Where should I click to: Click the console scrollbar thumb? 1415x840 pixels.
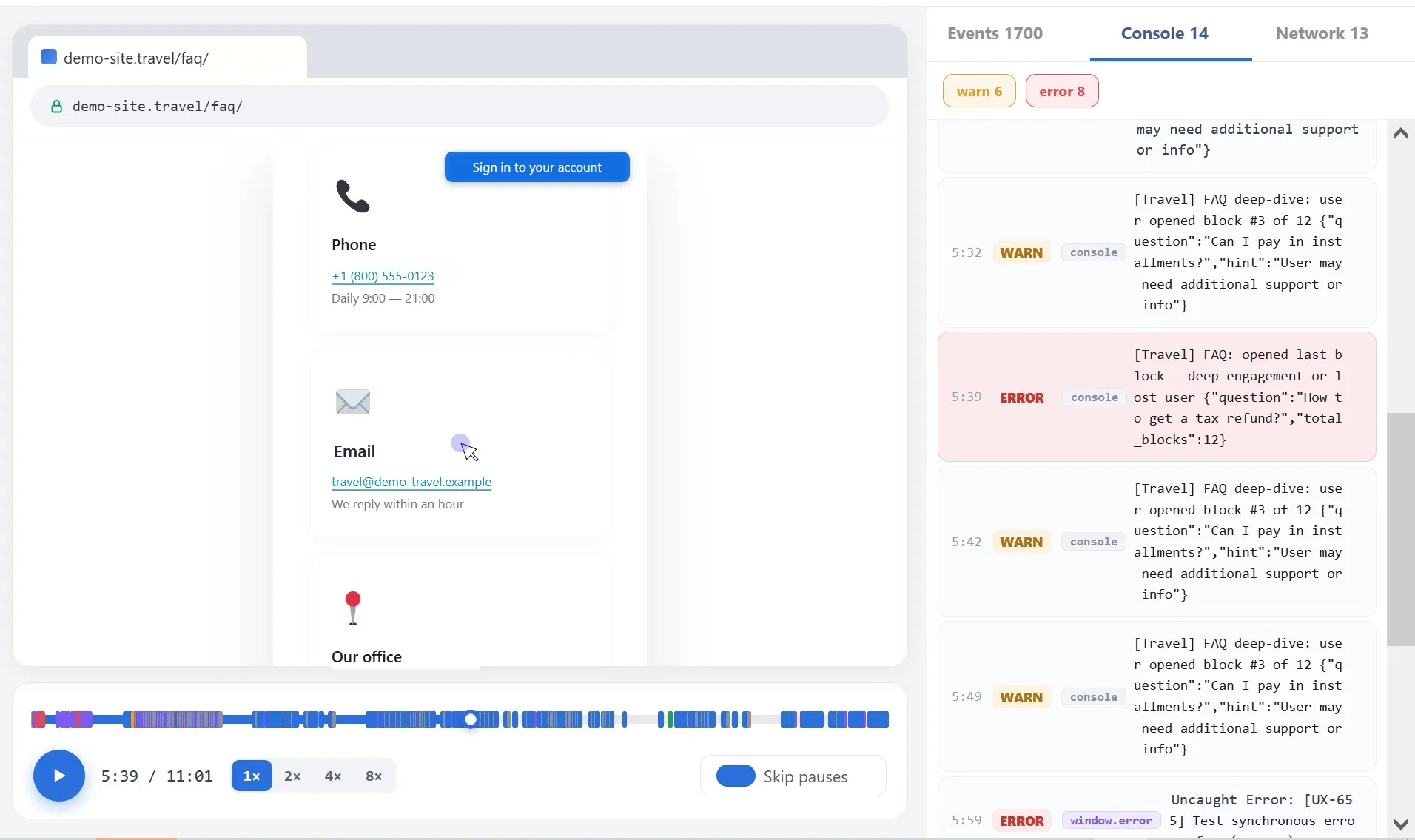coord(1400,529)
